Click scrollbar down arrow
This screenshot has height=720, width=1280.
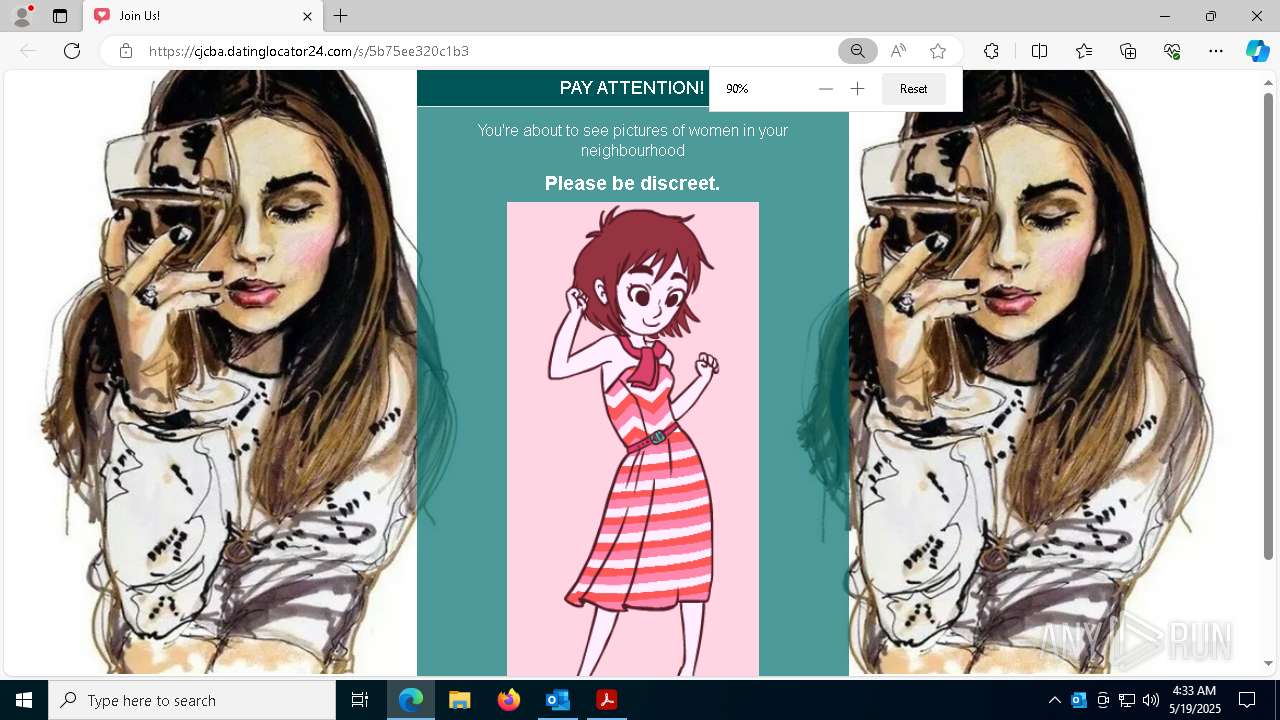click(1268, 663)
